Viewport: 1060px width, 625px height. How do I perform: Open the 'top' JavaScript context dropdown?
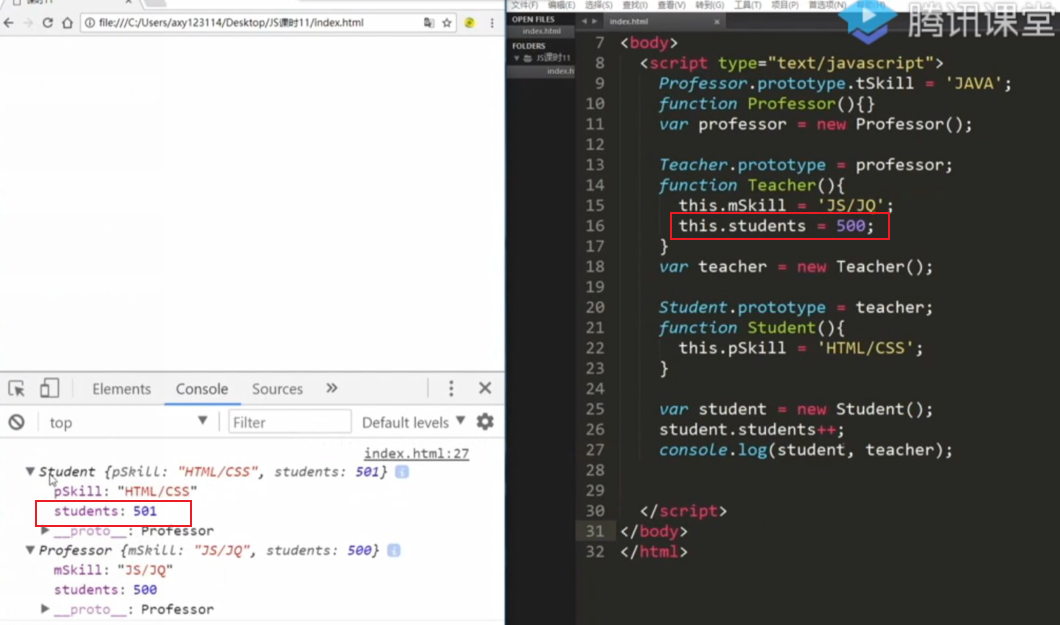click(127, 422)
